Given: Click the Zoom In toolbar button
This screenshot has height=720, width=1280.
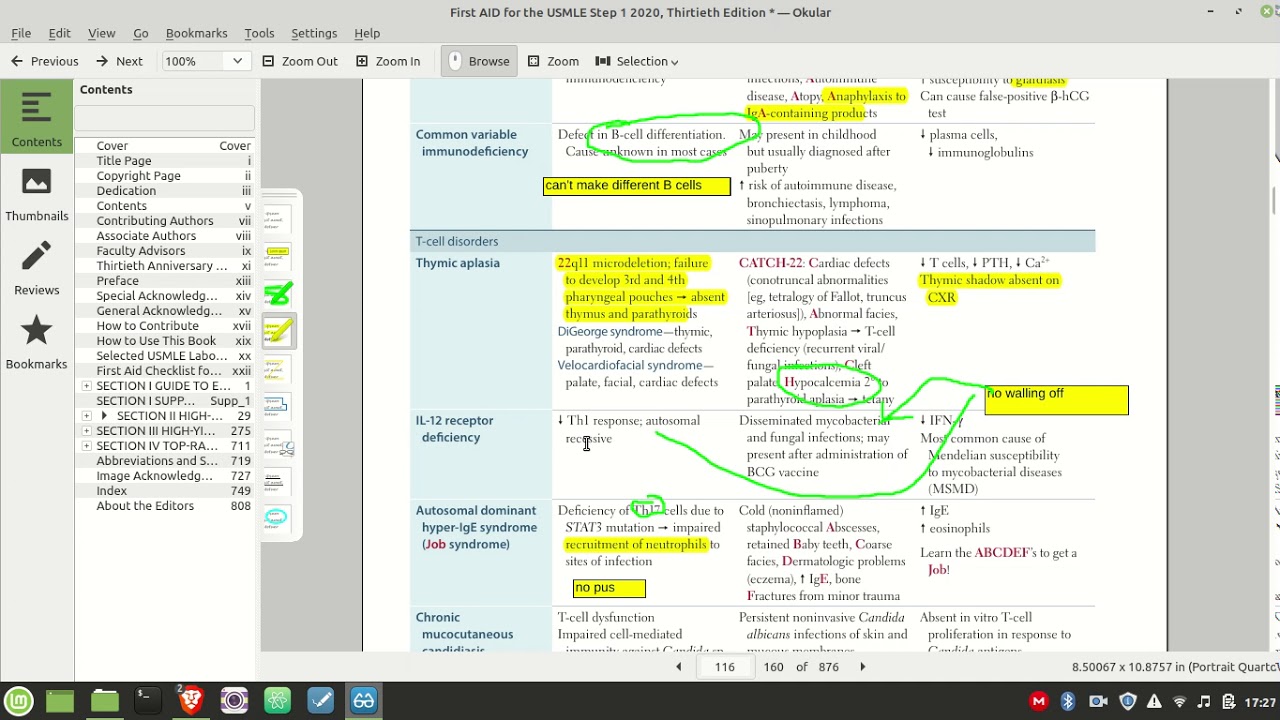Looking at the screenshot, I should [388, 61].
